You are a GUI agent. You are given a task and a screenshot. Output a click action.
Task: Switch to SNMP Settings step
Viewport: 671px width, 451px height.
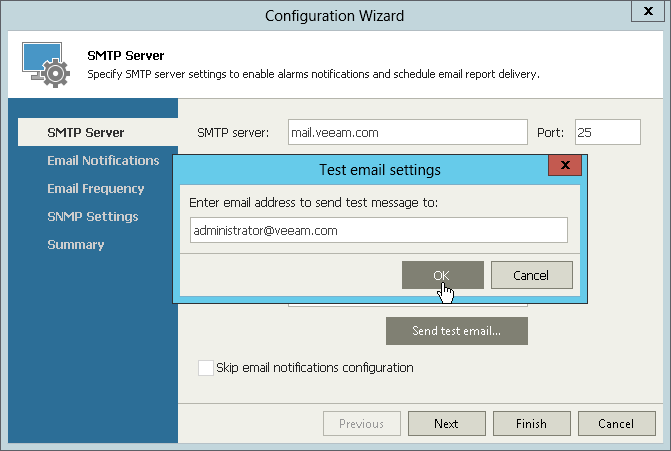click(93, 216)
